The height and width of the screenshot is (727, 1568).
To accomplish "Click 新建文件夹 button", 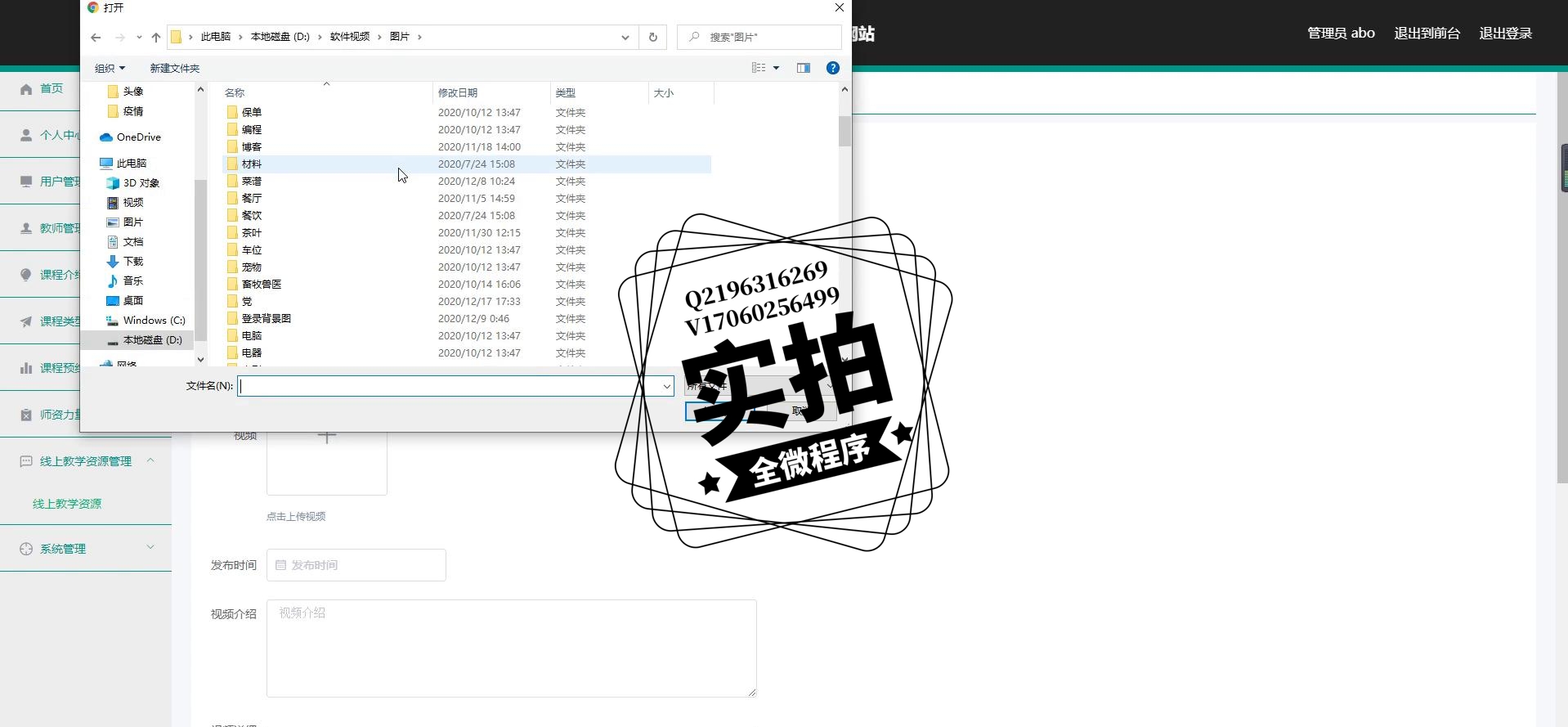I will coord(174,68).
